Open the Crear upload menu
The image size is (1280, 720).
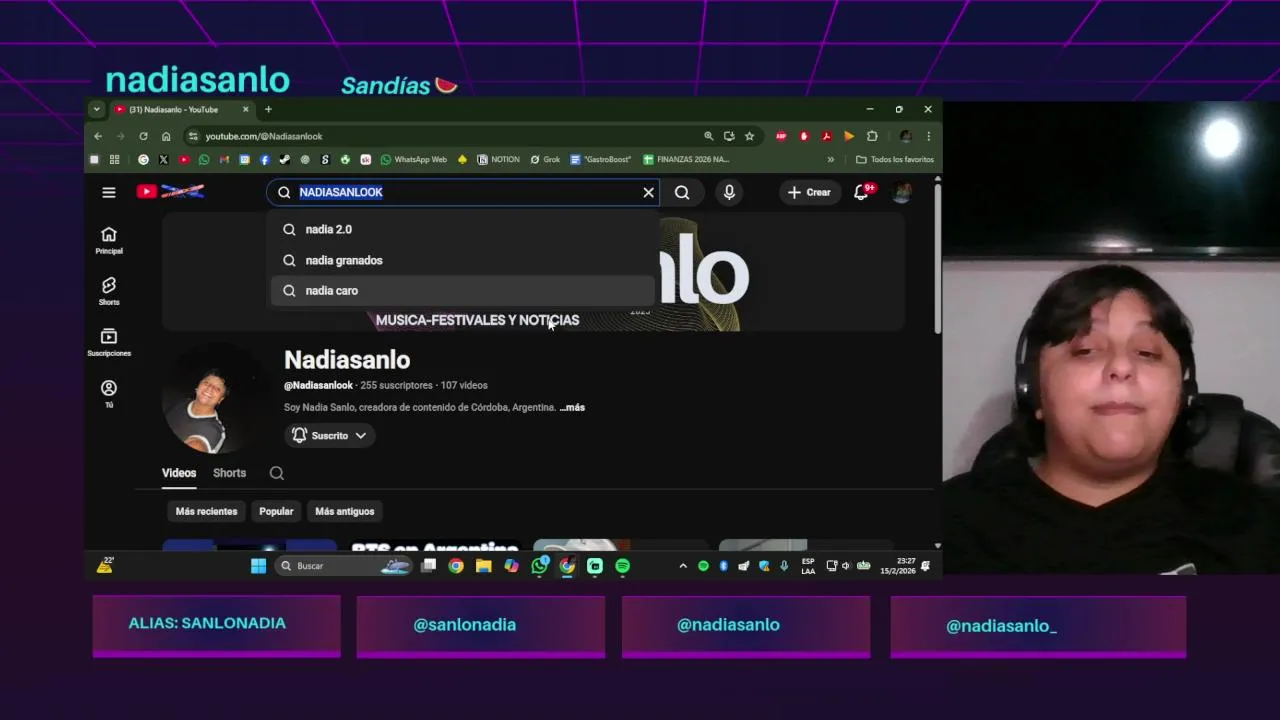click(x=809, y=192)
